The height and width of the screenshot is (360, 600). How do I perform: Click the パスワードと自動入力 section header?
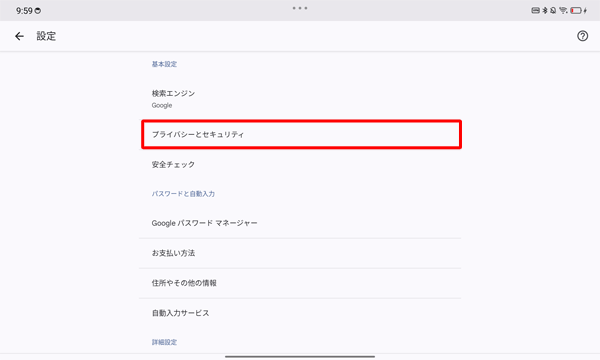point(183,194)
